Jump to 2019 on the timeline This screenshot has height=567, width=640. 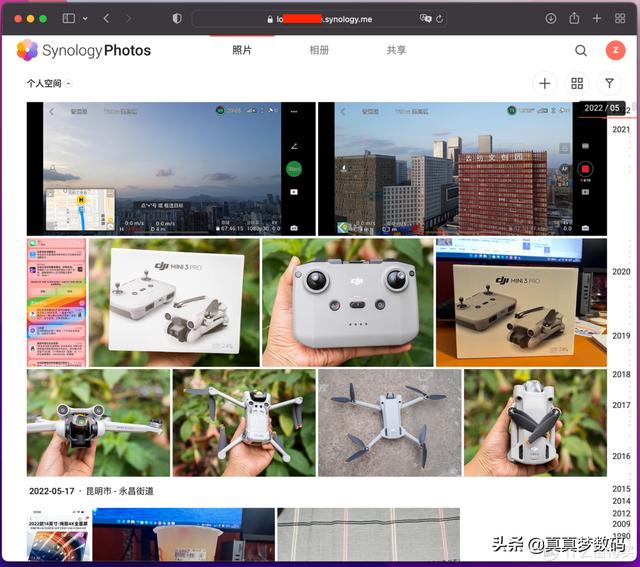click(x=621, y=336)
